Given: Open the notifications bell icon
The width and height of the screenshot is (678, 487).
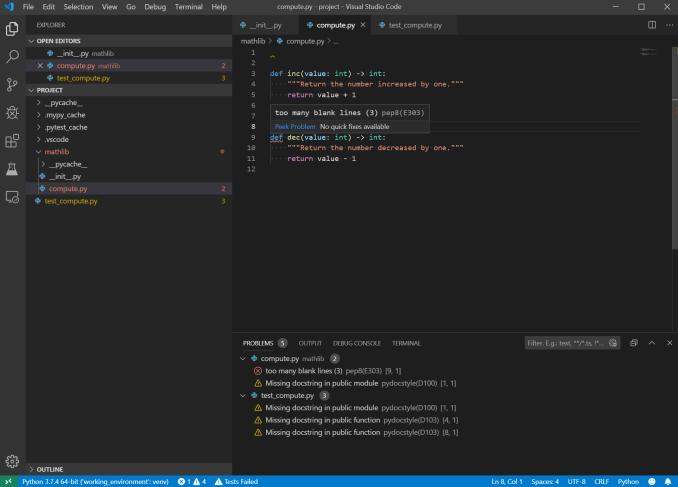Looking at the screenshot, I should click(668, 481).
